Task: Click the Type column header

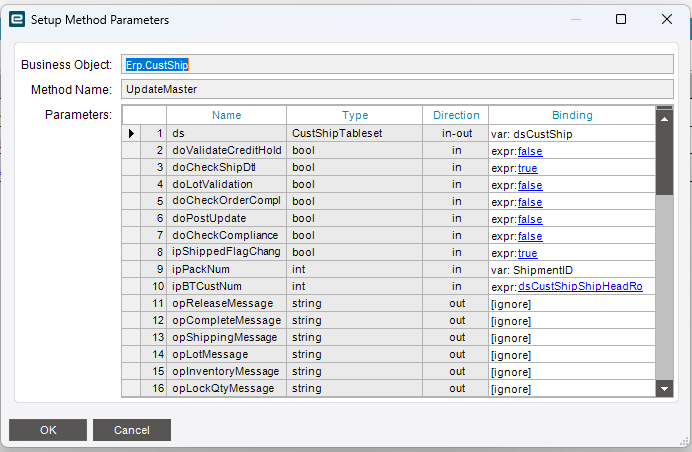Action: (x=355, y=115)
